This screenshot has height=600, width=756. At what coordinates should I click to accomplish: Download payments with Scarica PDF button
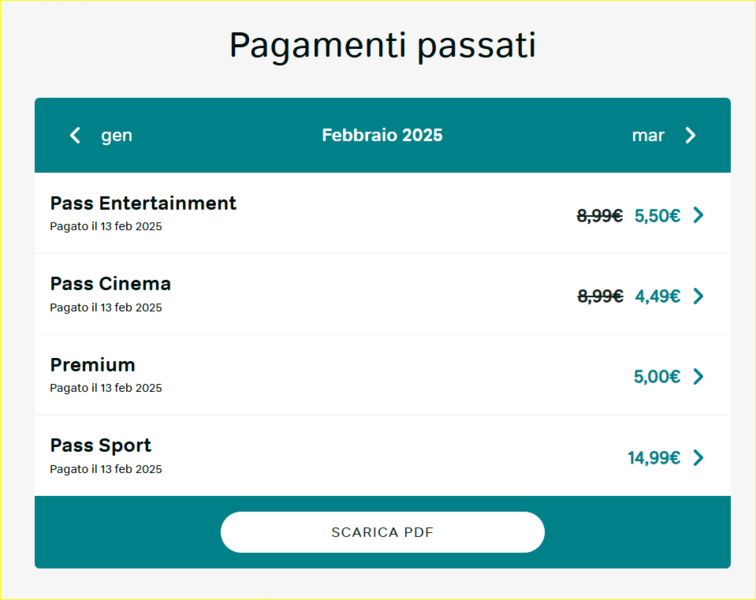382,532
